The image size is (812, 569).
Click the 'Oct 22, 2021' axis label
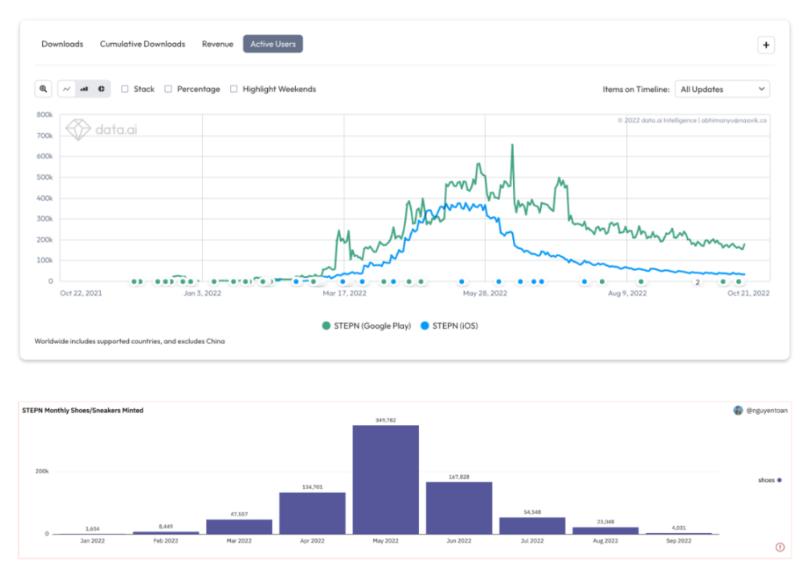(81, 293)
